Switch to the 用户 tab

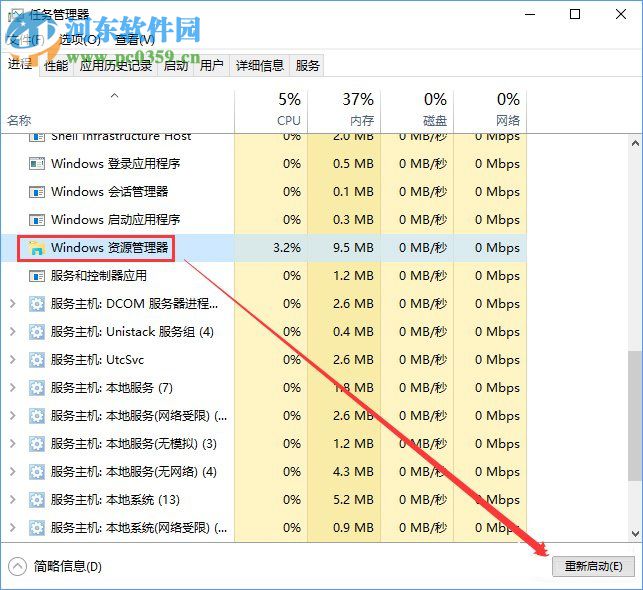(212, 66)
